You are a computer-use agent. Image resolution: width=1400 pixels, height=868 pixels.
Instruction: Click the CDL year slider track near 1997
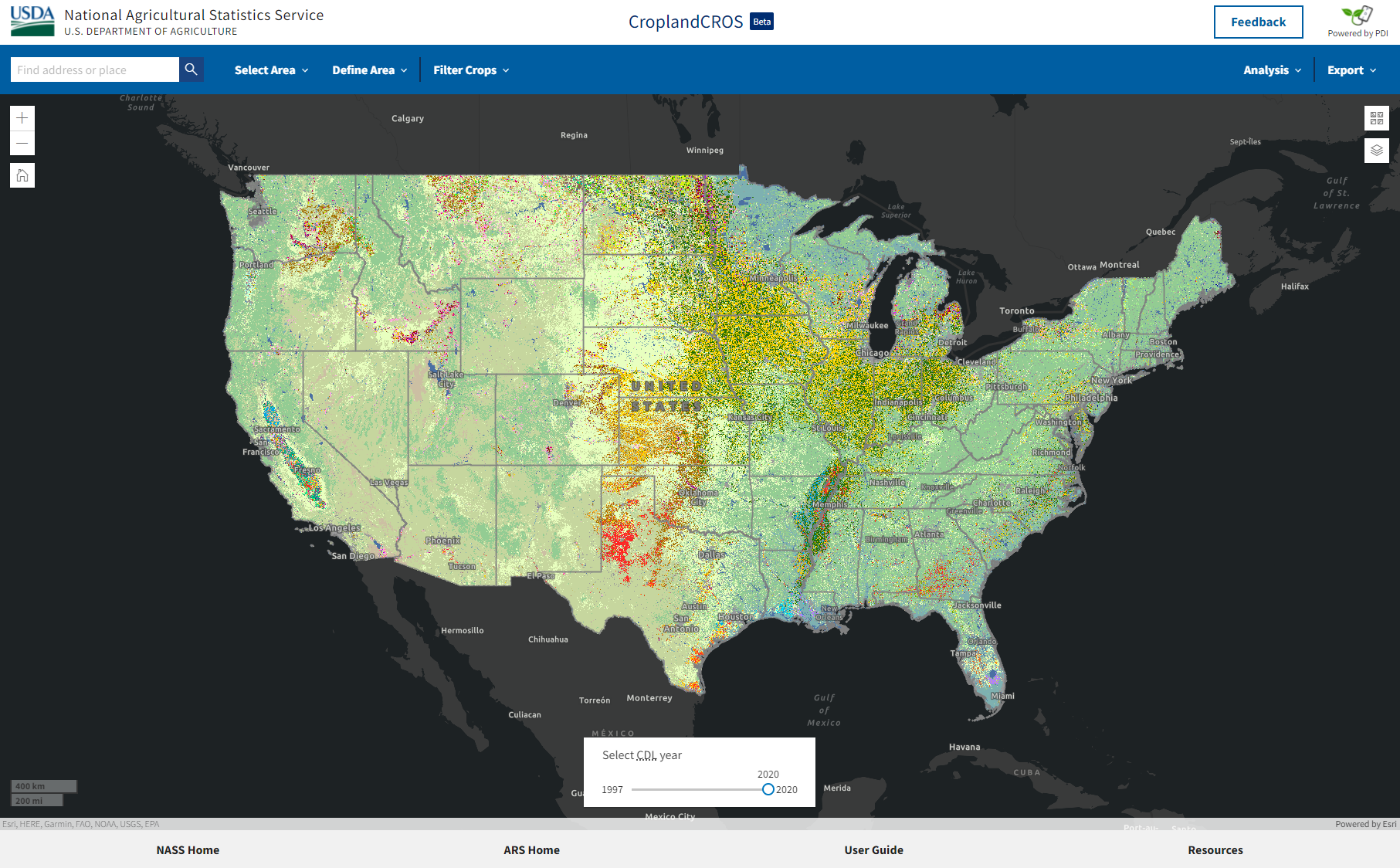tap(635, 789)
